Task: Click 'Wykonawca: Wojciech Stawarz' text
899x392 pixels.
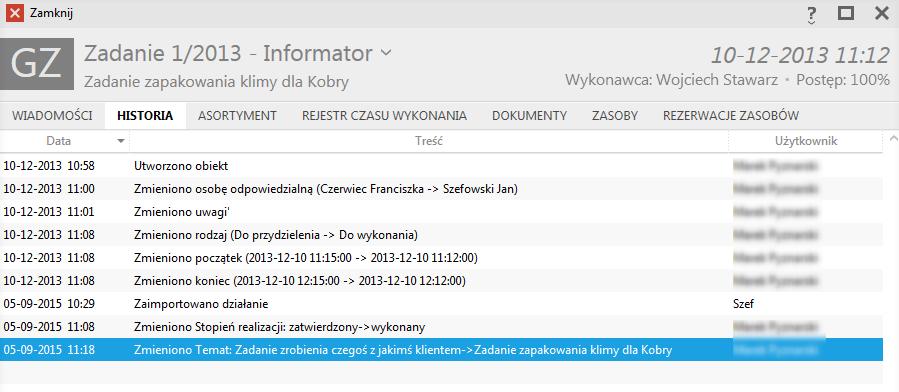Action: 671,80
